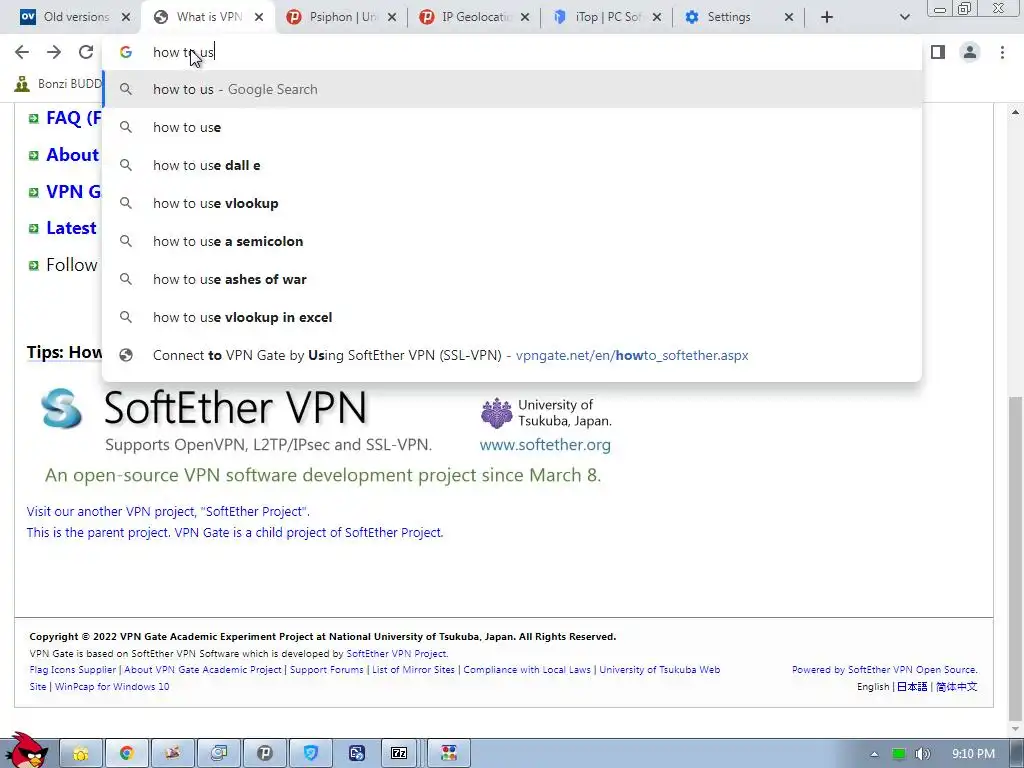Choose the 'how to use vlookup' suggestion
Image resolution: width=1024 pixels, height=768 pixels.
[512, 203]
